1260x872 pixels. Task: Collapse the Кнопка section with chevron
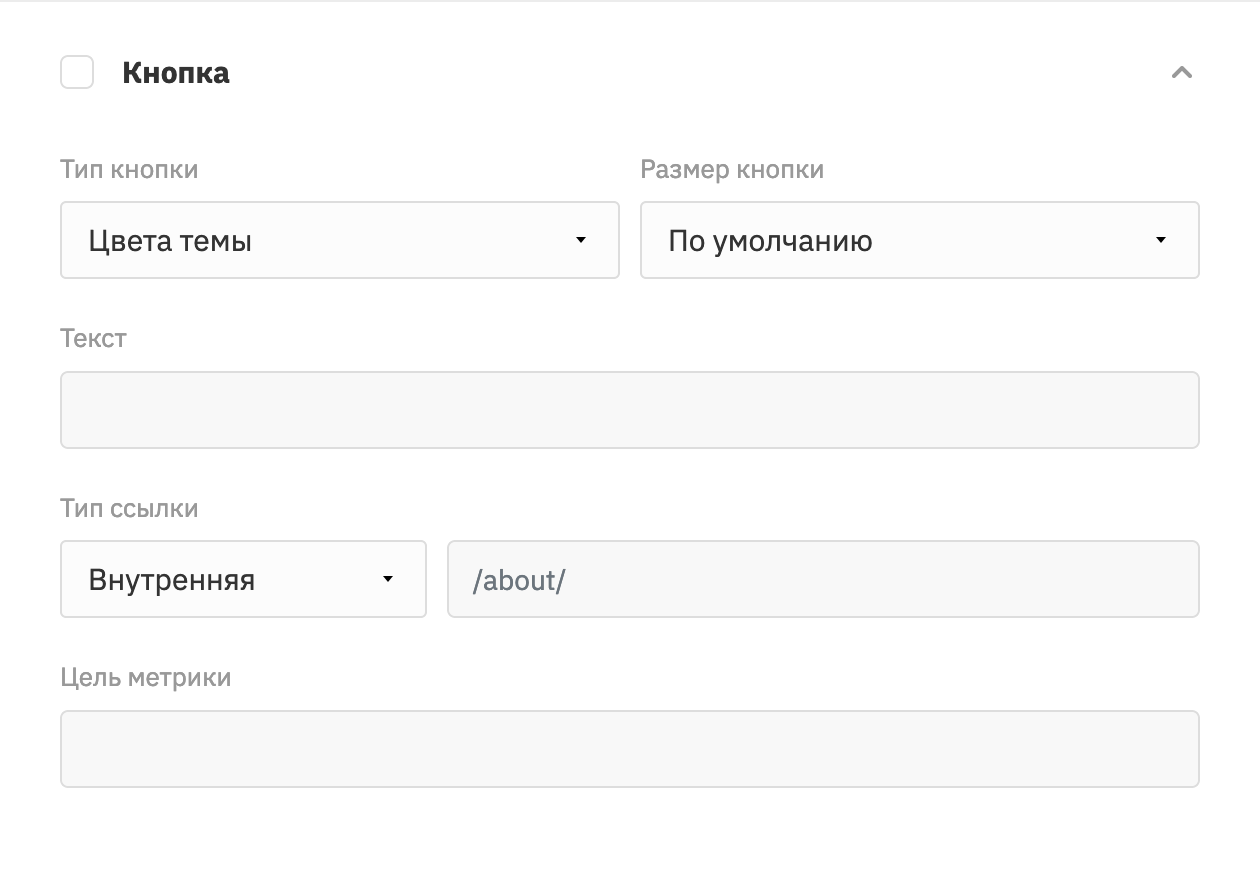[x=1182, y=72]
